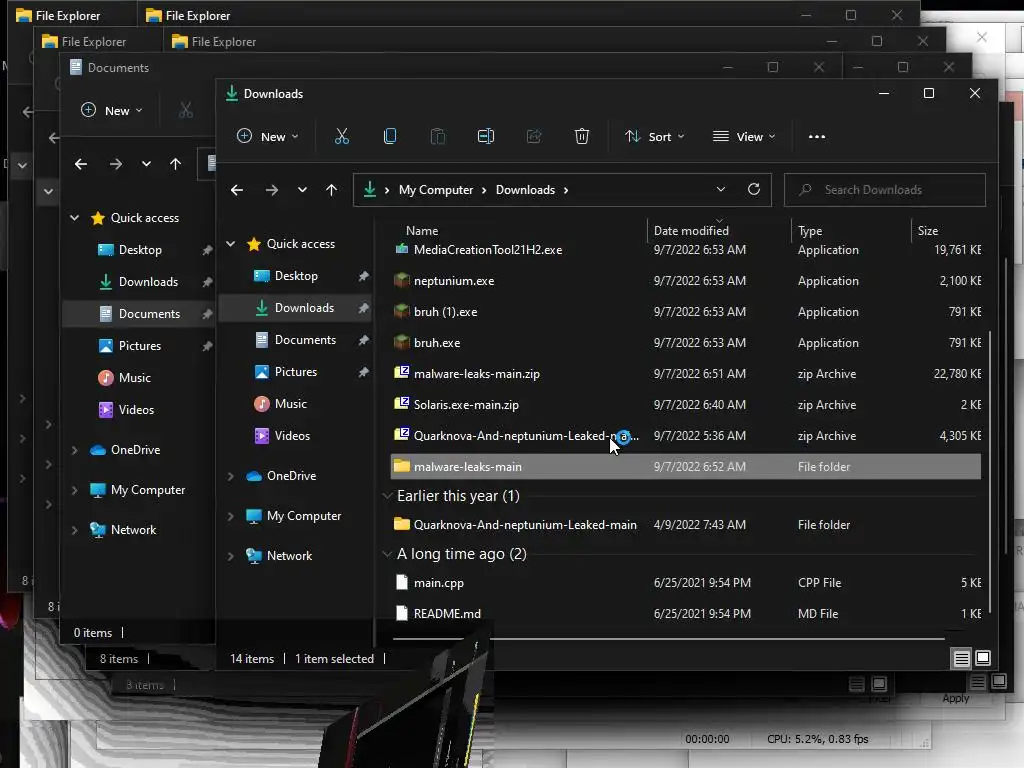Collapse Quick access in Downloads sidebar
Image resolution: width=1024 pixels, height=768 pixels.
(x=231, y=244)
